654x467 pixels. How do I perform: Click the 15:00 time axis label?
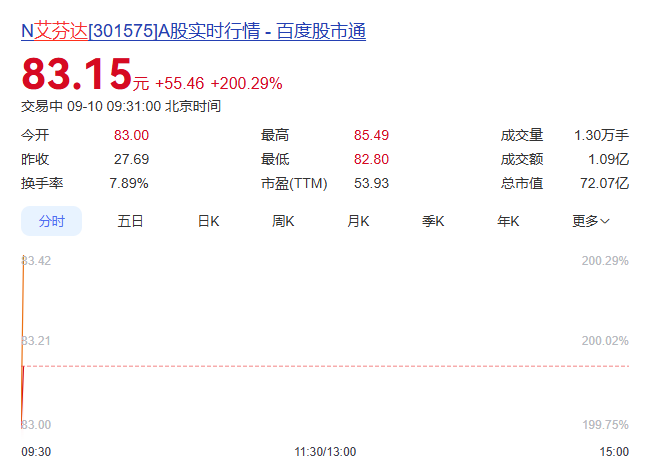pyautogui.click(x=614, y=452)
